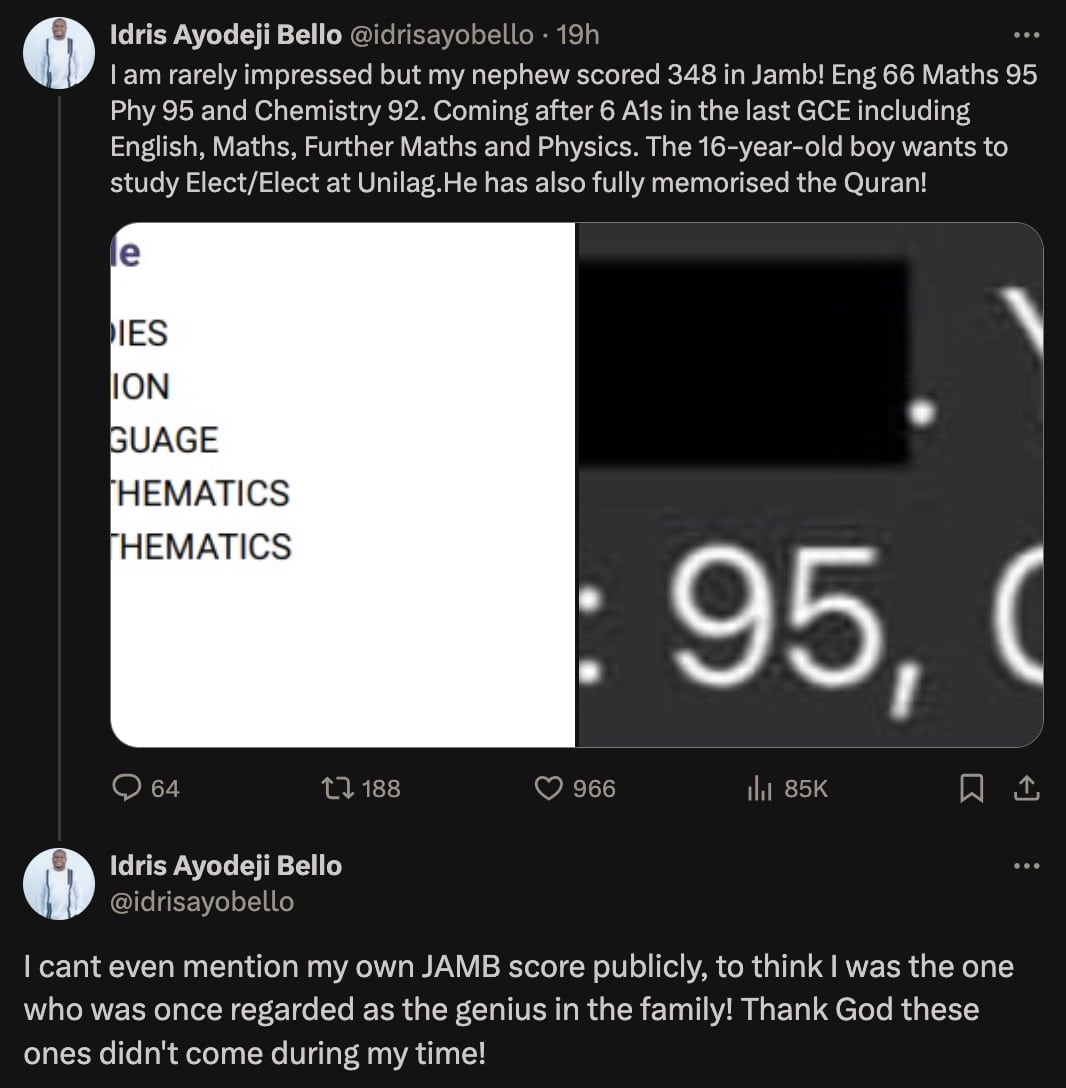The height and width of the screenshot is (1088, 1066).
Task: Open the view analytics bar chart icon
Action: 761,789
